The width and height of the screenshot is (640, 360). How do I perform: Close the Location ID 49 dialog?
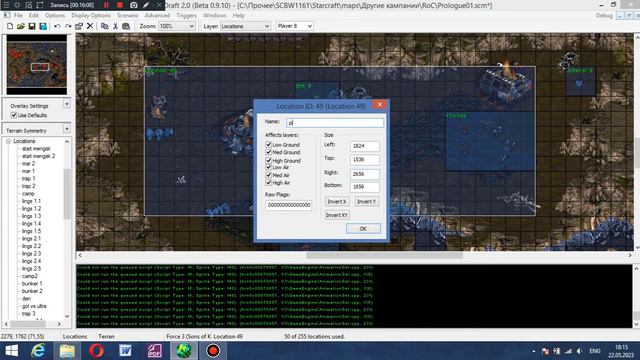(380, 105)
